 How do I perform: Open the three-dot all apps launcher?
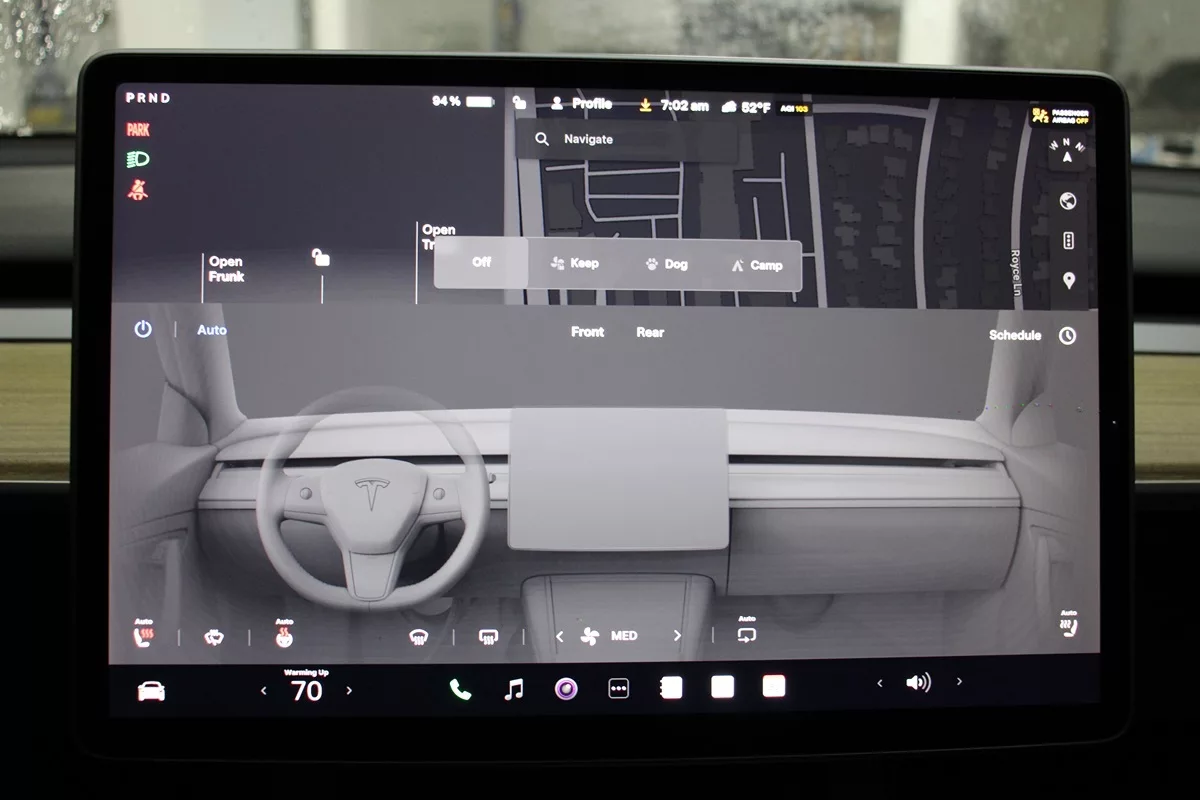(x=619, y=688)
